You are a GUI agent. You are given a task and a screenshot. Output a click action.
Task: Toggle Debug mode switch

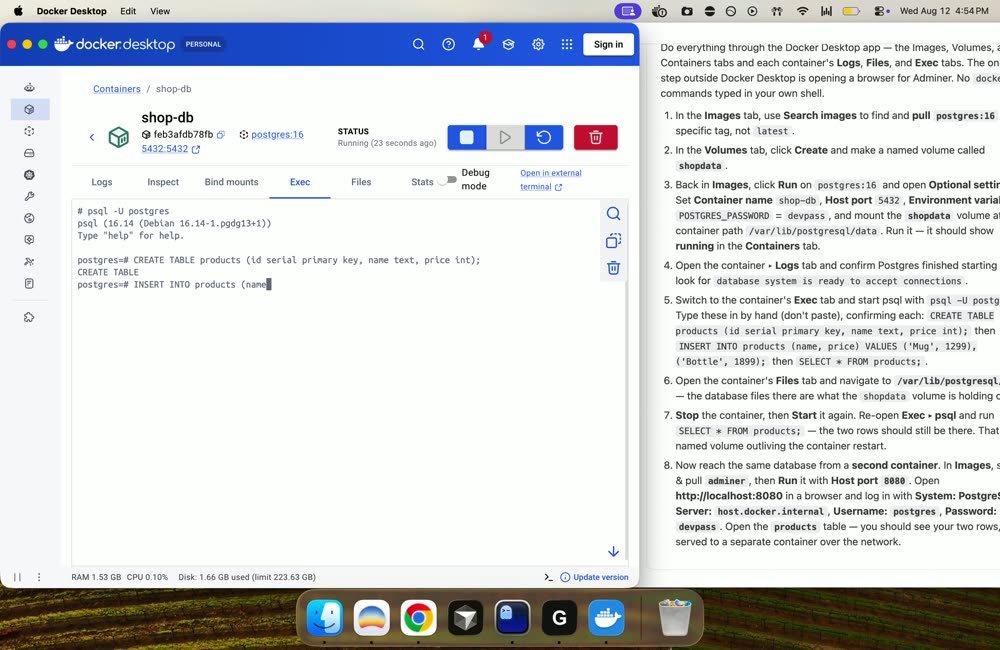coord(448,180)
